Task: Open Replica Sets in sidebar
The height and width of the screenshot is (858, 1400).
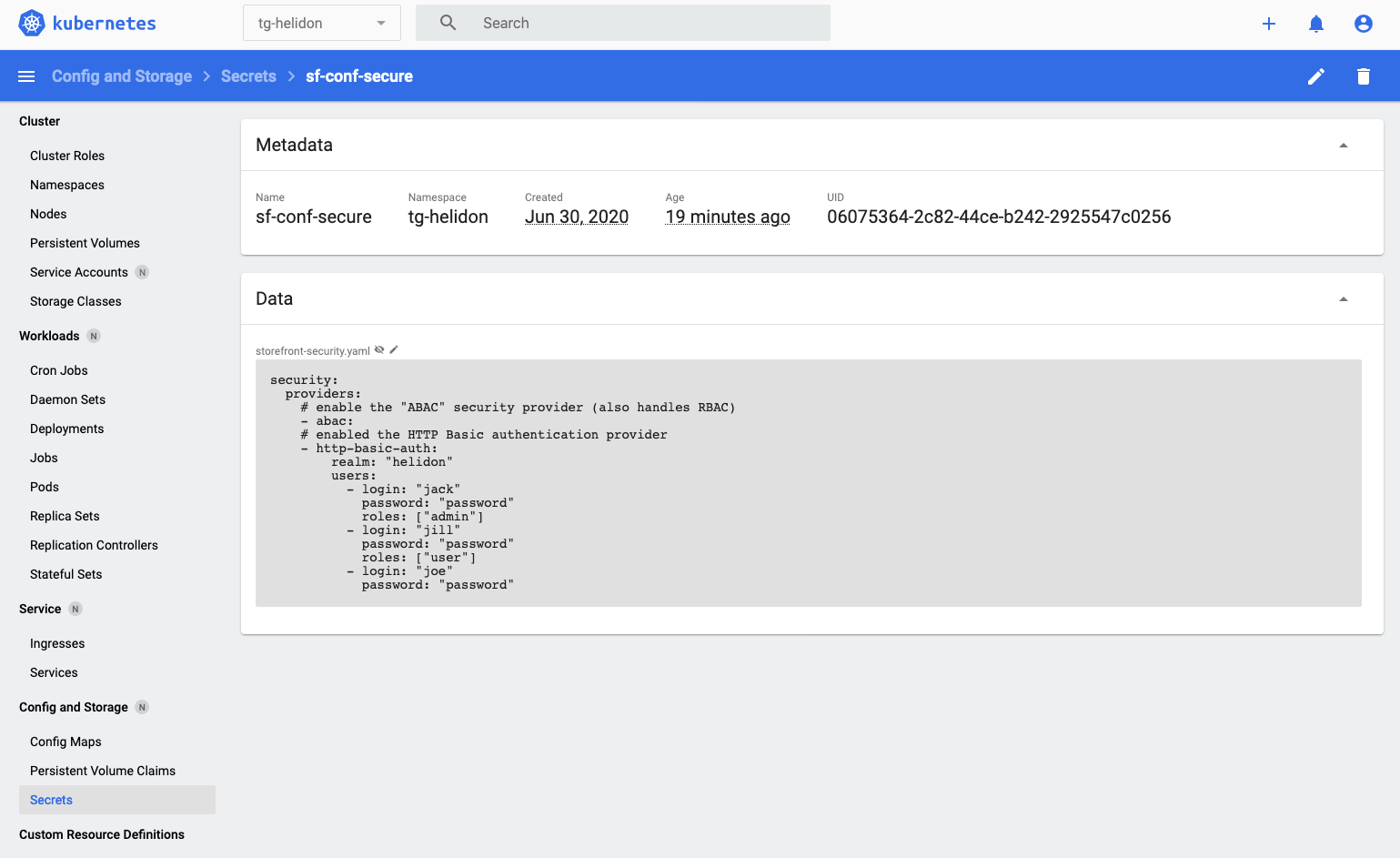Action: (65, 516)
